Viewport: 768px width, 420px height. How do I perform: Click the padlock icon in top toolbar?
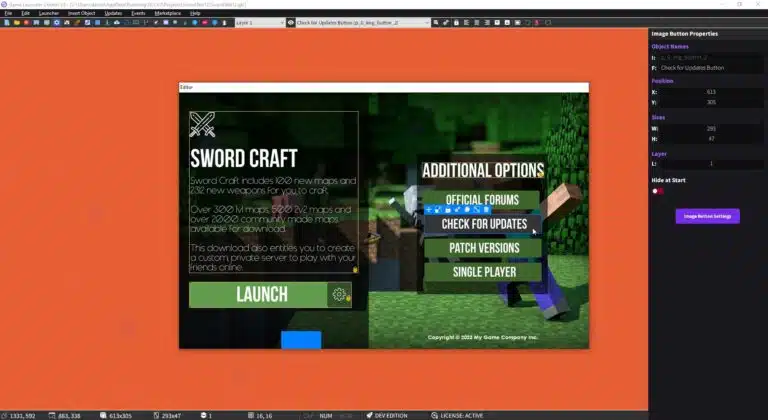point(456,23)
